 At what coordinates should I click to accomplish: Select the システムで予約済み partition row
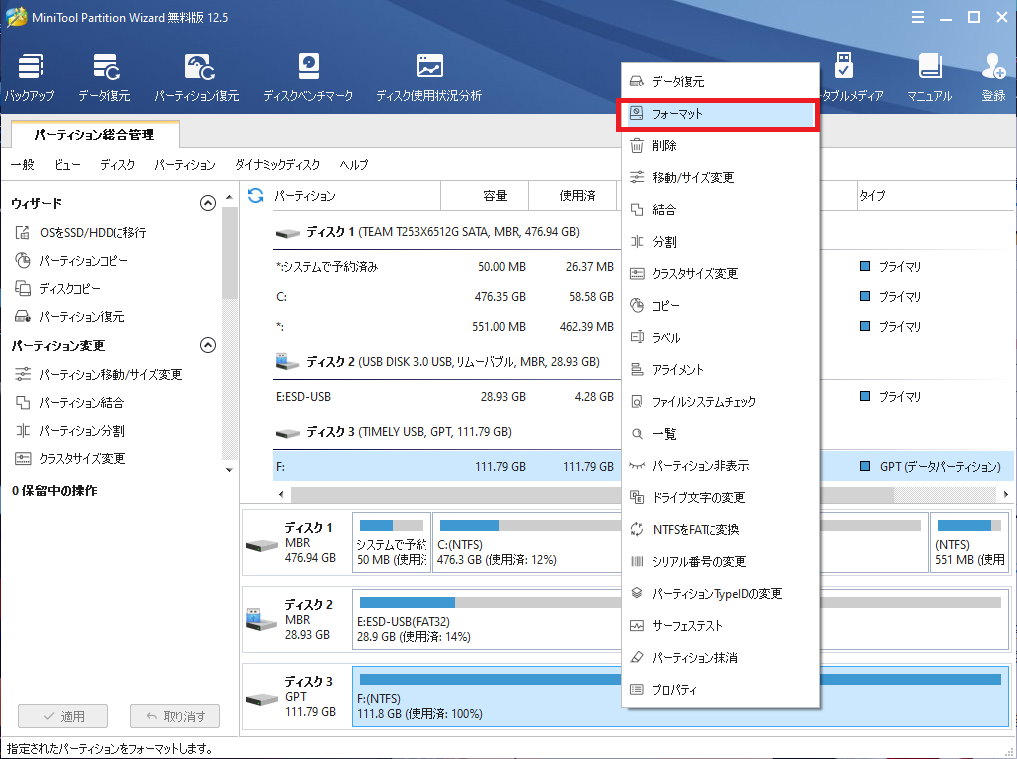pos(446,267)
